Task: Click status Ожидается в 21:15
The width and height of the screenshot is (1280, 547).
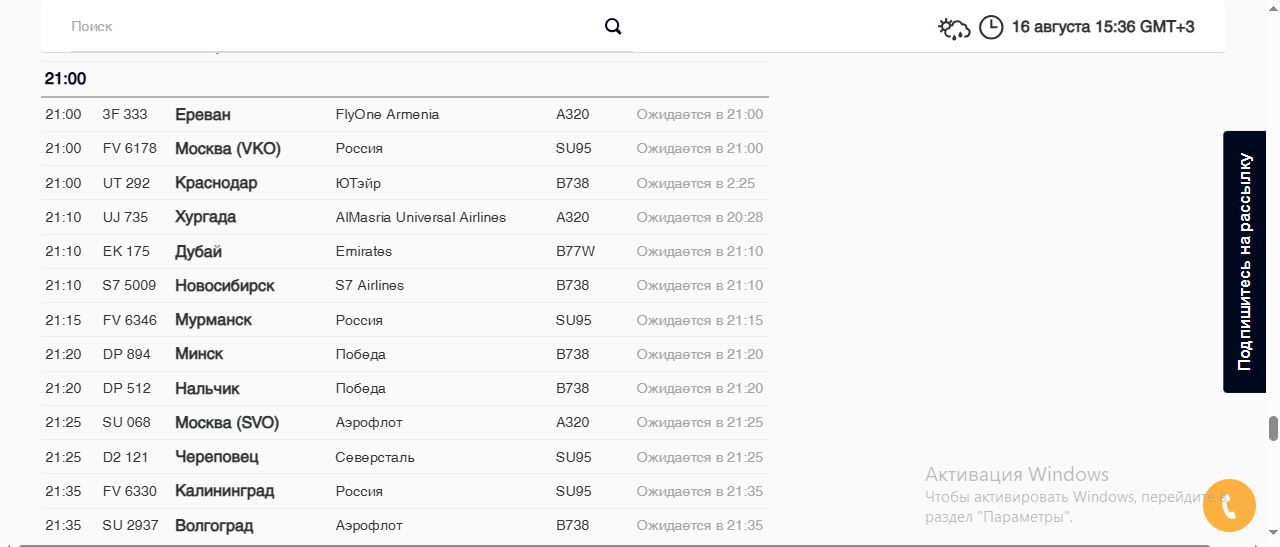Action: pyautogui.click(x=700, y=320)
